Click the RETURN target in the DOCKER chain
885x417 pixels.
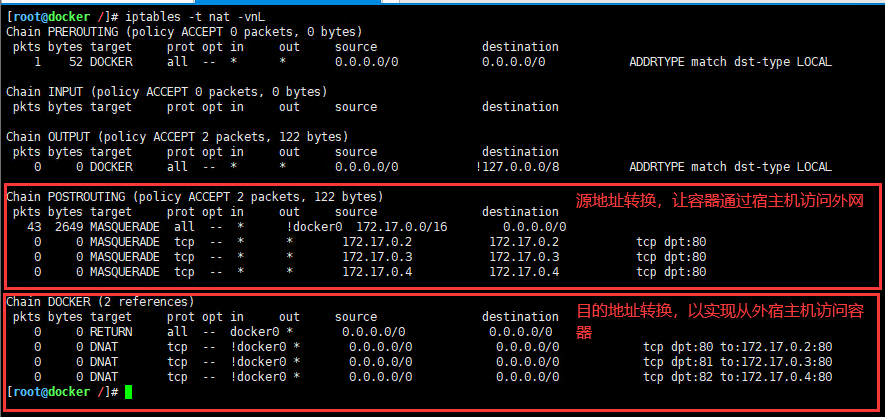click(111, 331)
